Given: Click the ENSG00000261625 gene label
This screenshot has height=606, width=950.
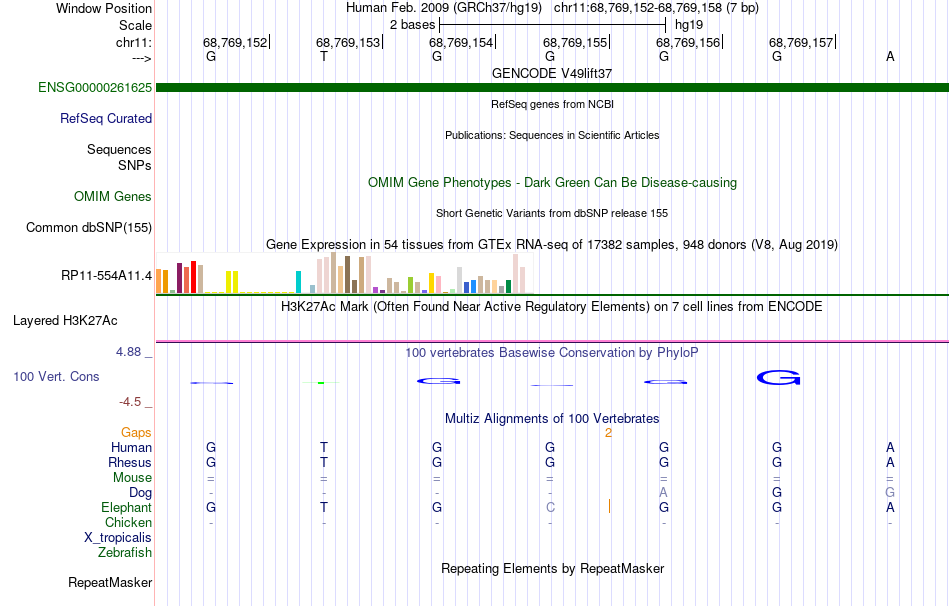Looking at the screenshot, I should pyautogui.click(x=95, y=87).
